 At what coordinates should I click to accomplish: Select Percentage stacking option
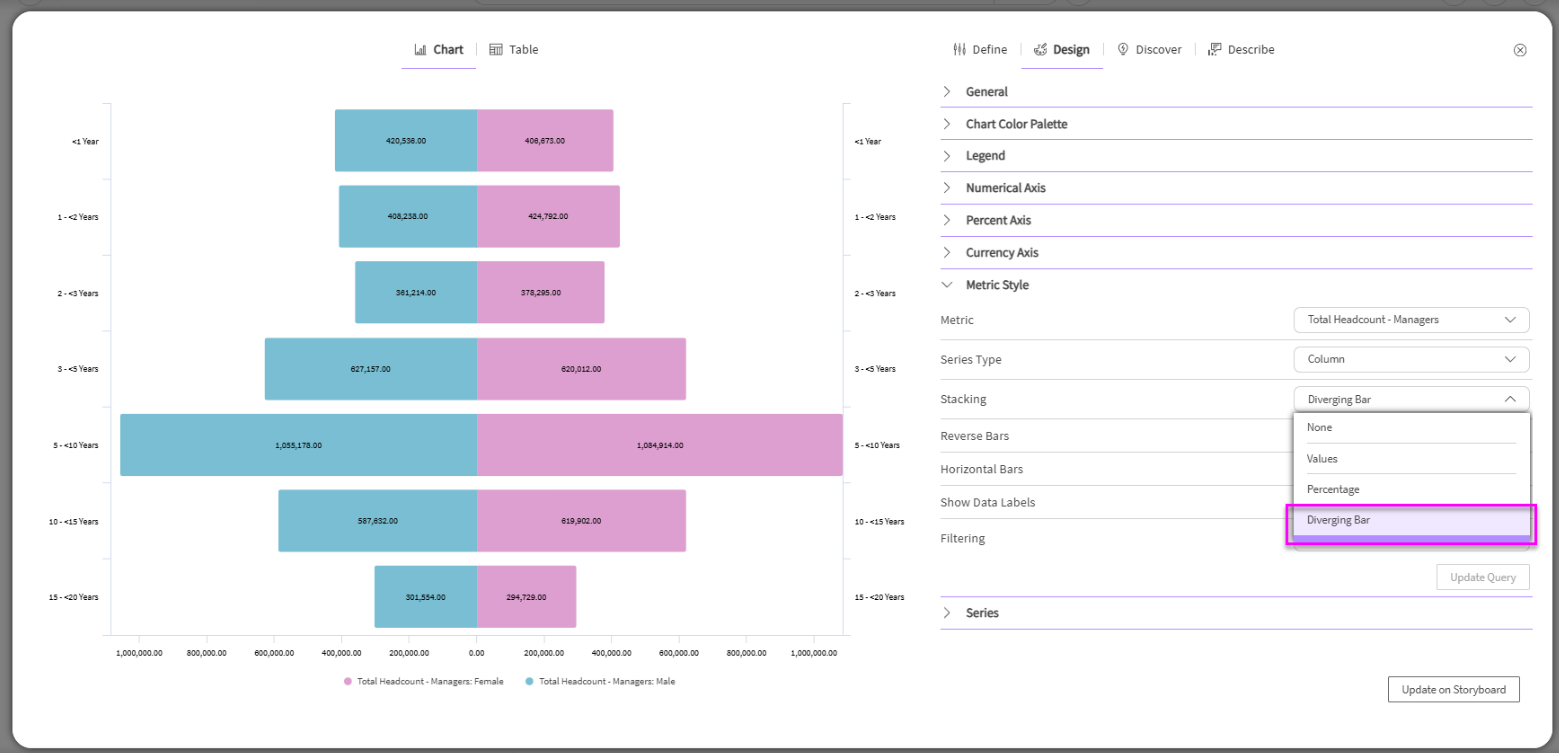1332,489
